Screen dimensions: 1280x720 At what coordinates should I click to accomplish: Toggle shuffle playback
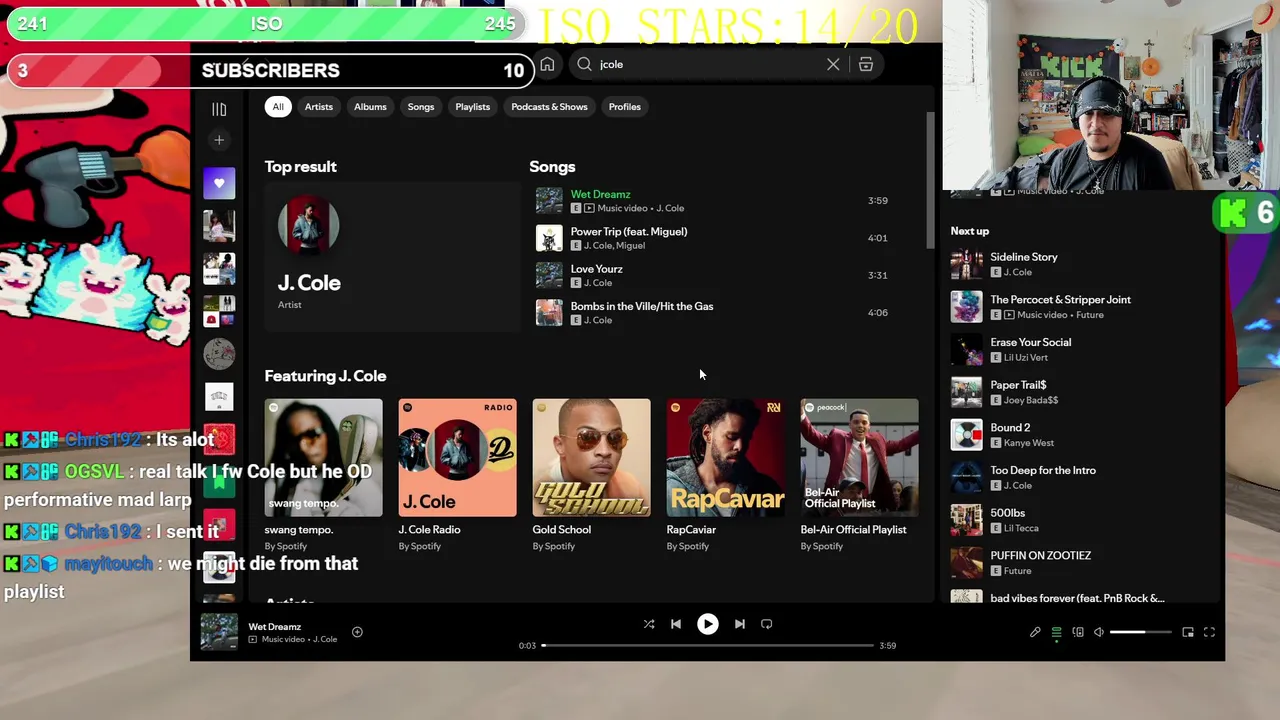pyautogui.click(x=649, y=624)
